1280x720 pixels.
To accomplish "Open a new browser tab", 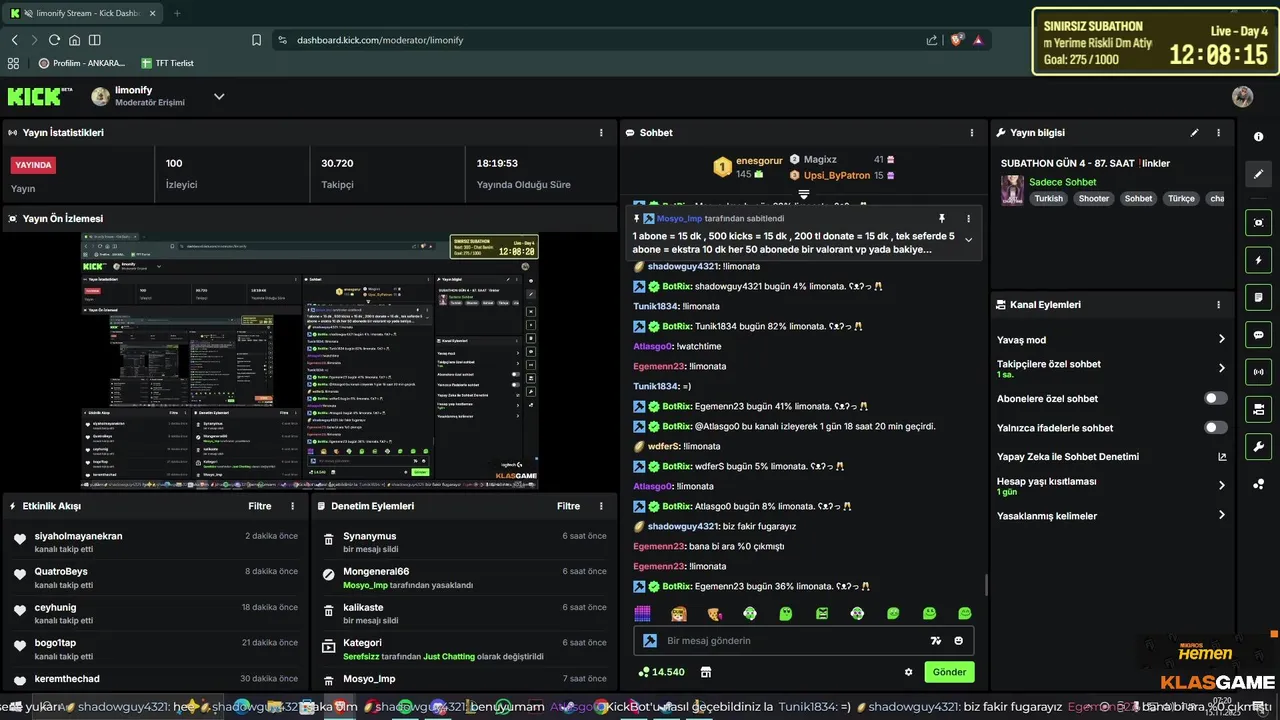I will pyautogui.click(x=177, y=13).
